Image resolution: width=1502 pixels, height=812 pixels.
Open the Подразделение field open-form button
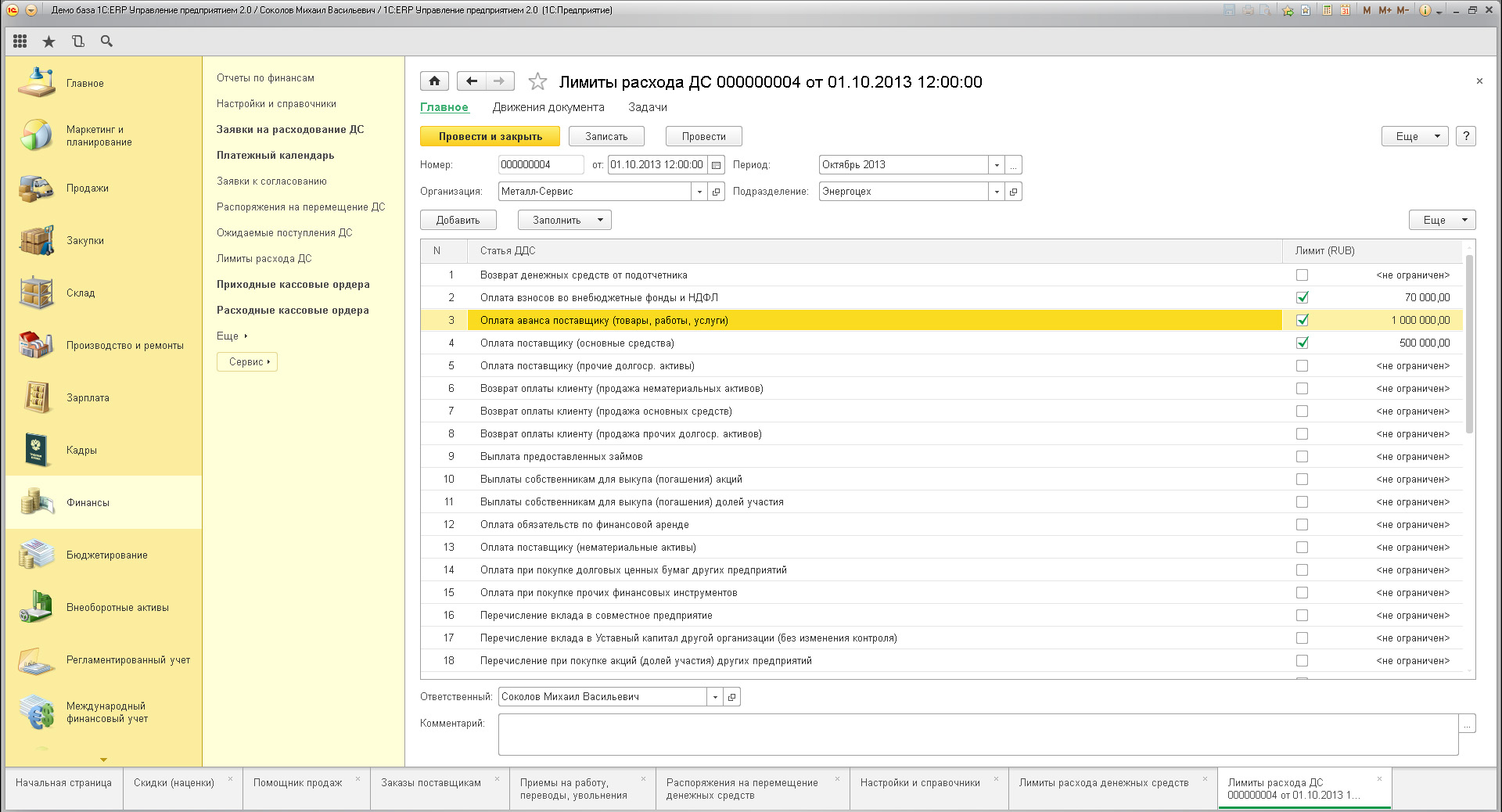(x=1014, y=192)
